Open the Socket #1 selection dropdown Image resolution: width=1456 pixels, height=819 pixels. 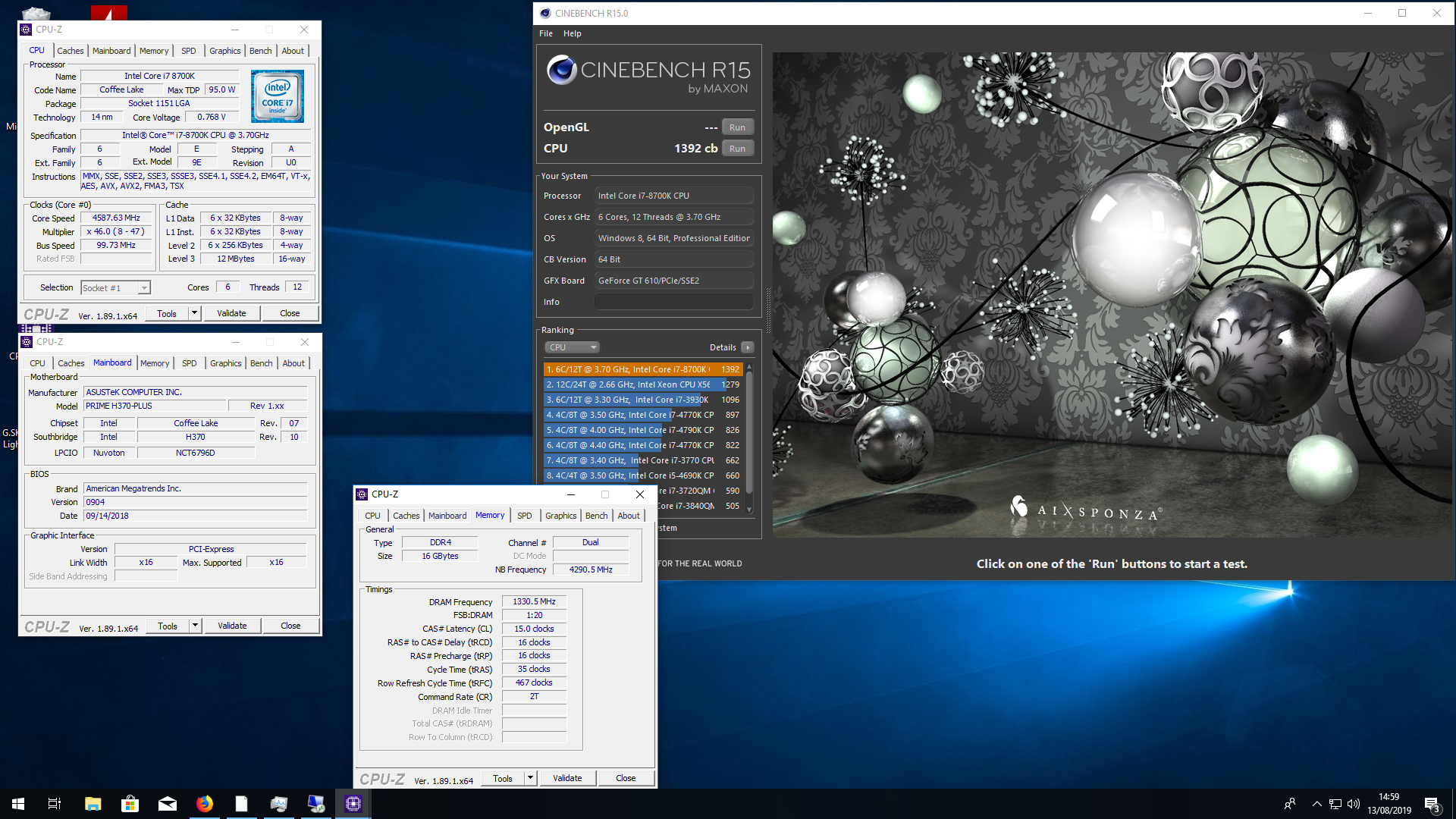pyautogui.click(x=115, y=288)
